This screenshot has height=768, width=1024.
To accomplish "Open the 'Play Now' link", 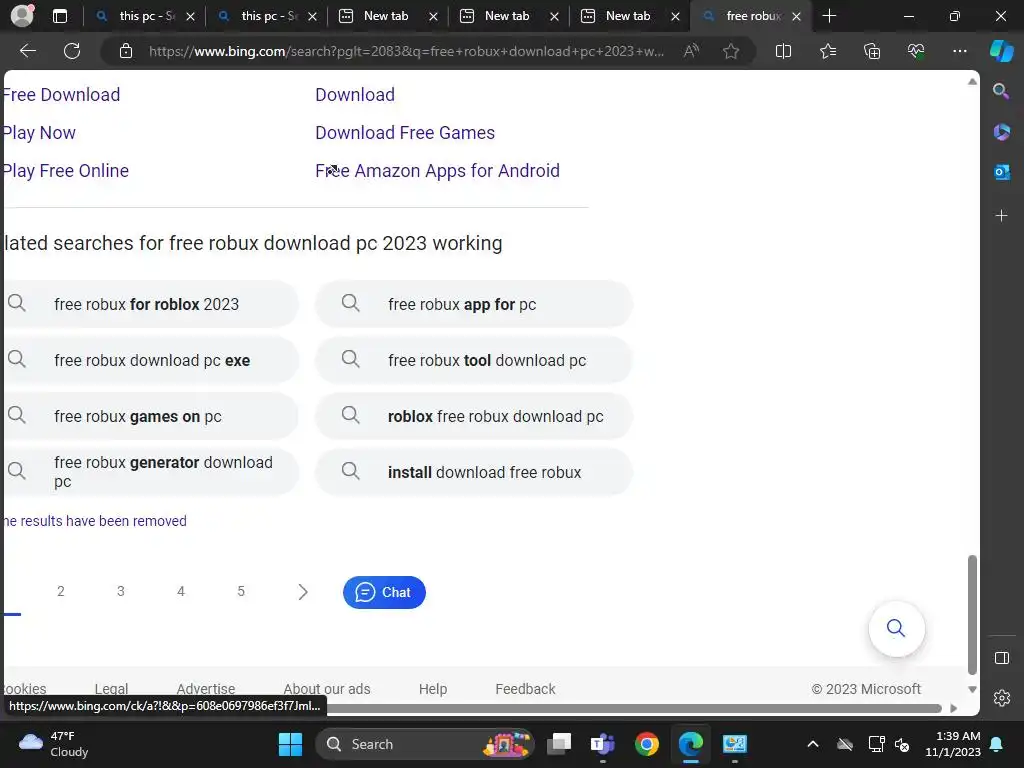I will (39, 133).
